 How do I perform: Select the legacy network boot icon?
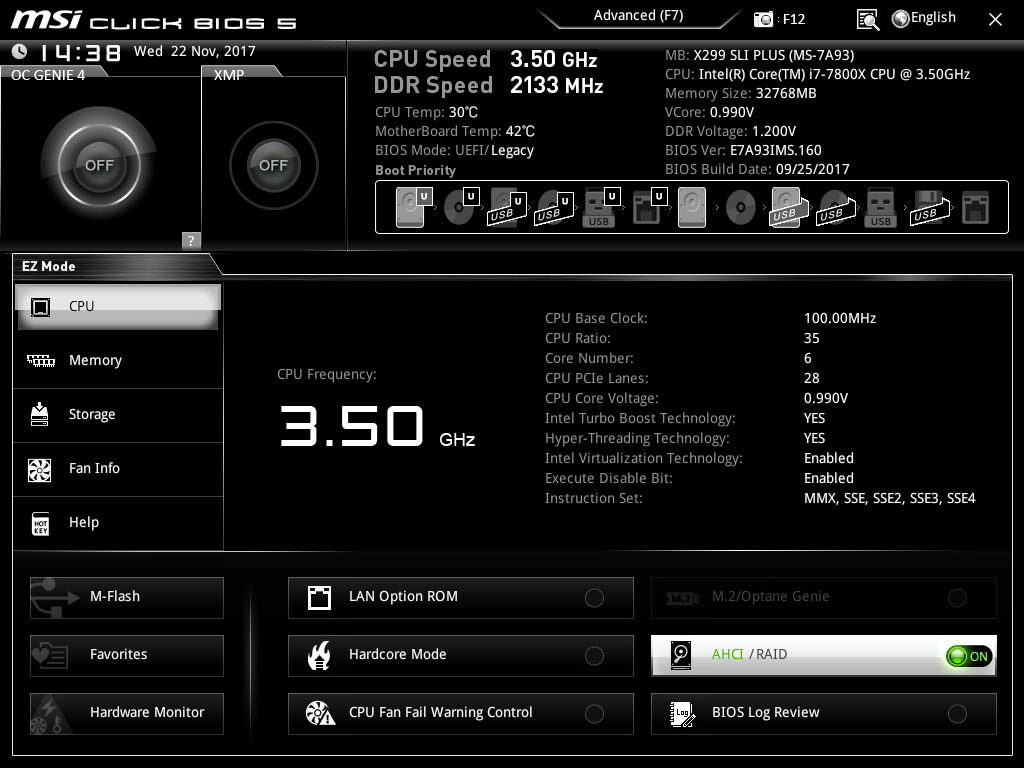[x=975, y=208]
